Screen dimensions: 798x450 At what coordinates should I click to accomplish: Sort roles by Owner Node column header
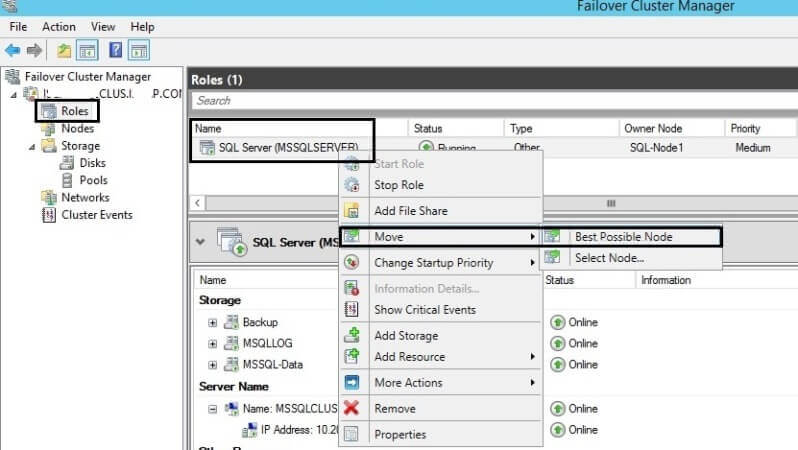(653, 128)
